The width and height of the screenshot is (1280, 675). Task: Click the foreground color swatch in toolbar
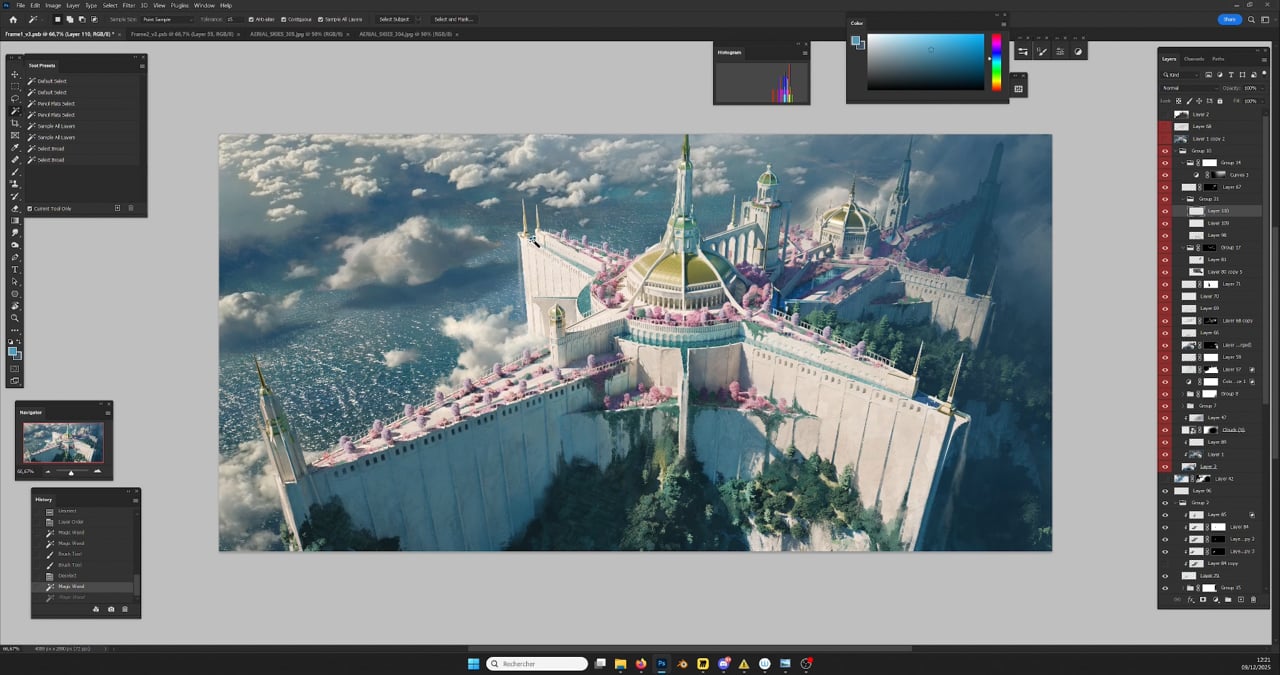pos(12,351)
